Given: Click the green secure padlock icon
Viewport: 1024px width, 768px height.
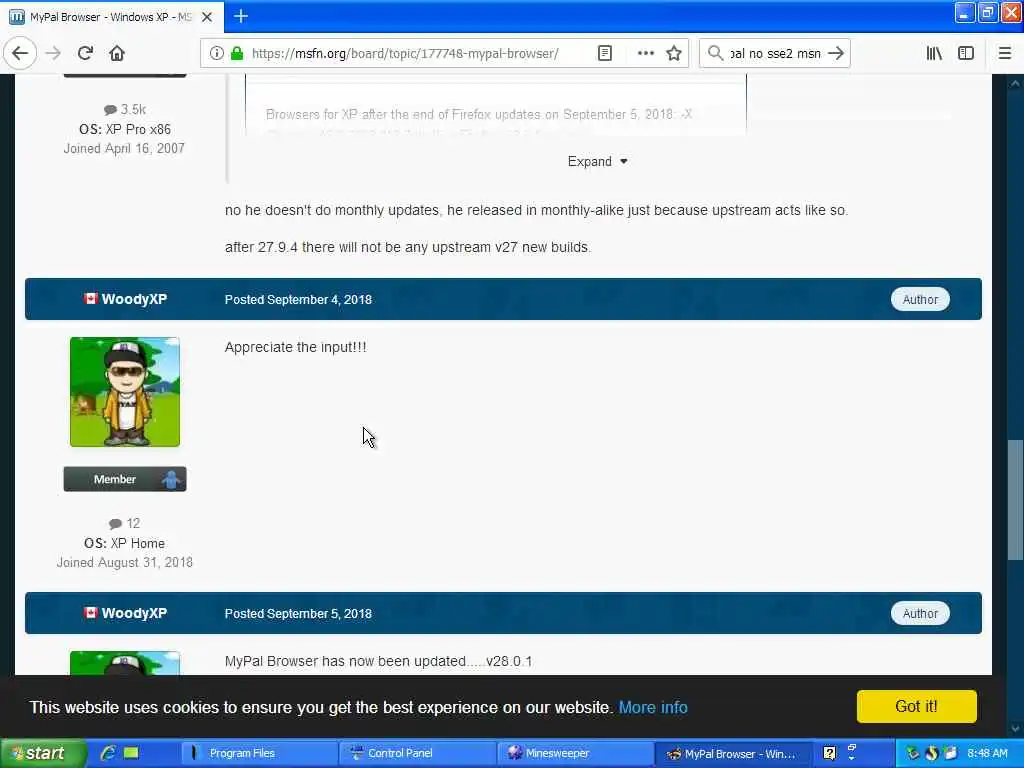Looking at the screenshot, I should [x=237, y=54].
